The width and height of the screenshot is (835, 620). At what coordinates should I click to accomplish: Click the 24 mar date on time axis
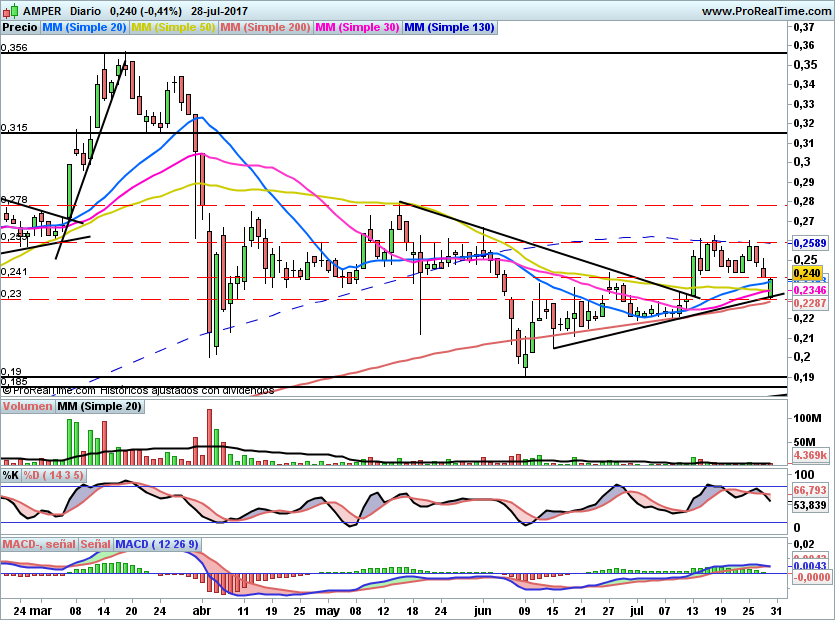[x=32, y=611]
